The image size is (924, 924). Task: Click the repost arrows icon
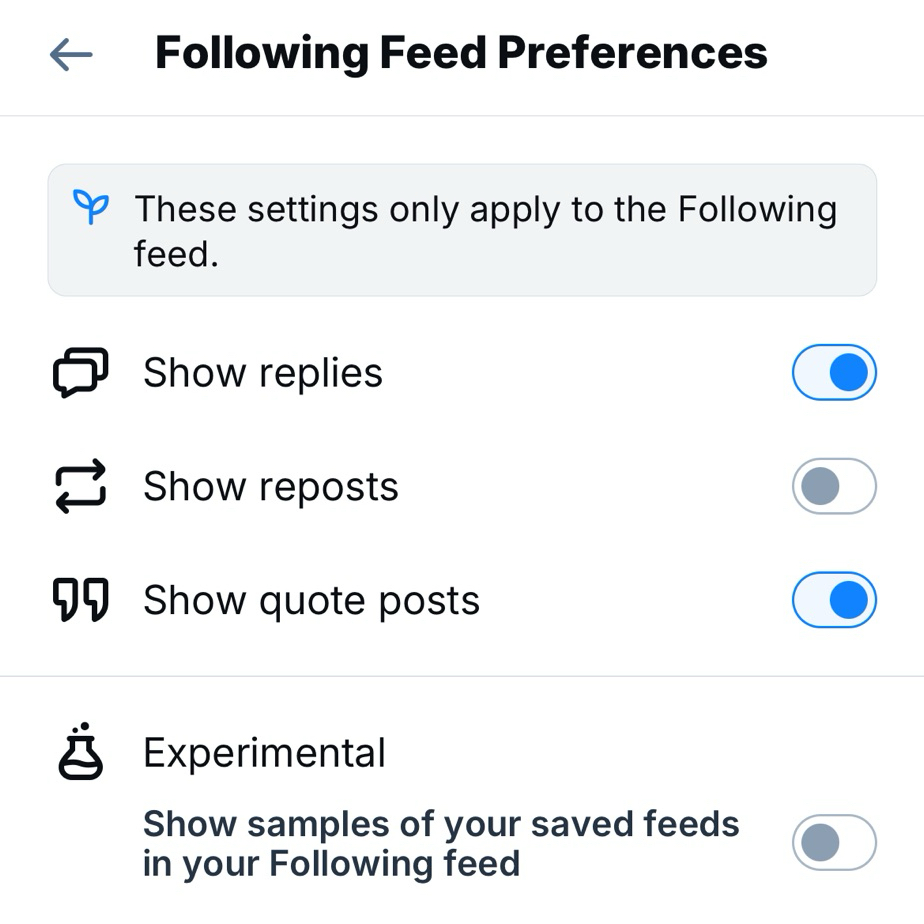click(80, 487)
